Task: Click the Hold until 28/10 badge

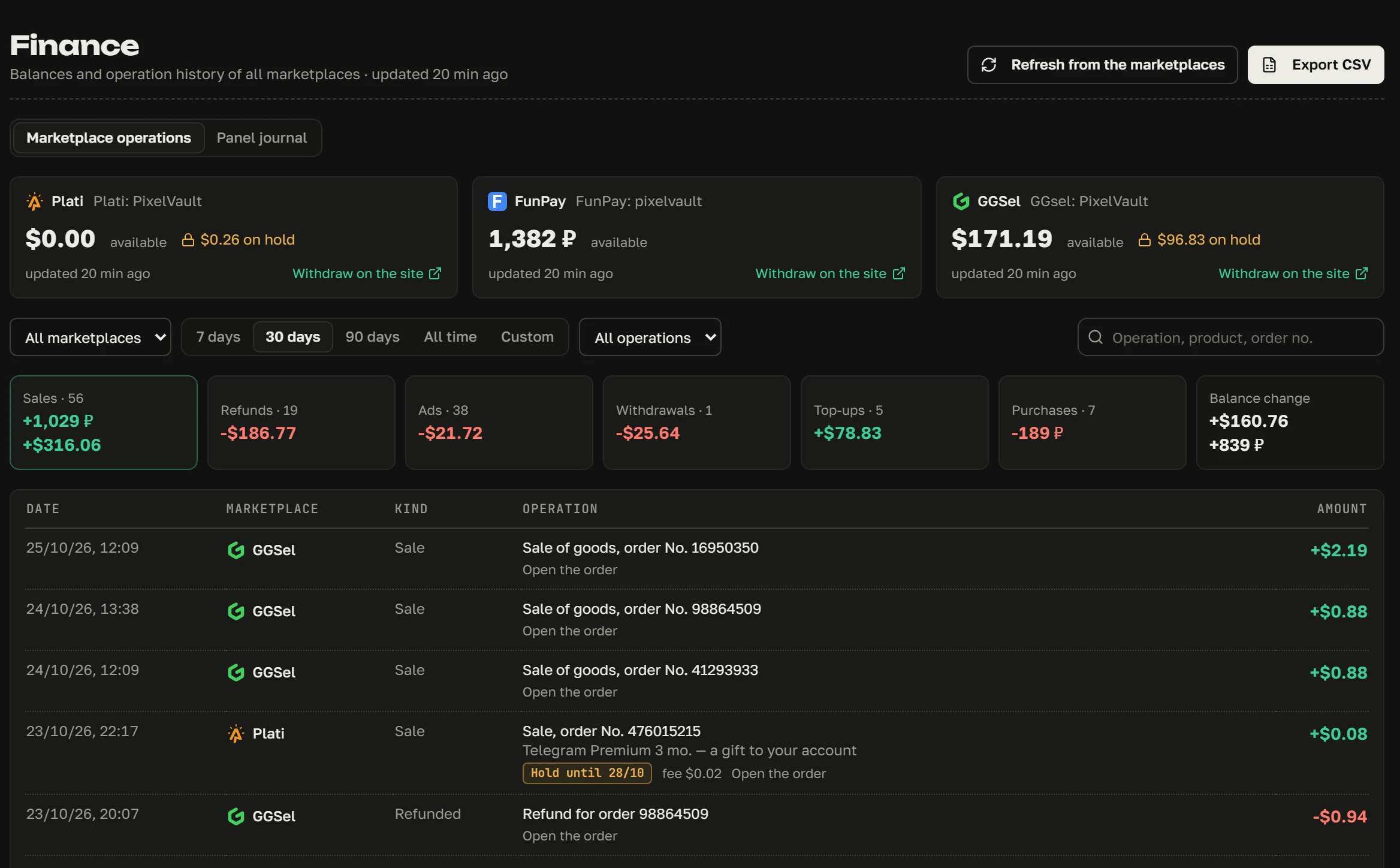Action: (587, 773)
